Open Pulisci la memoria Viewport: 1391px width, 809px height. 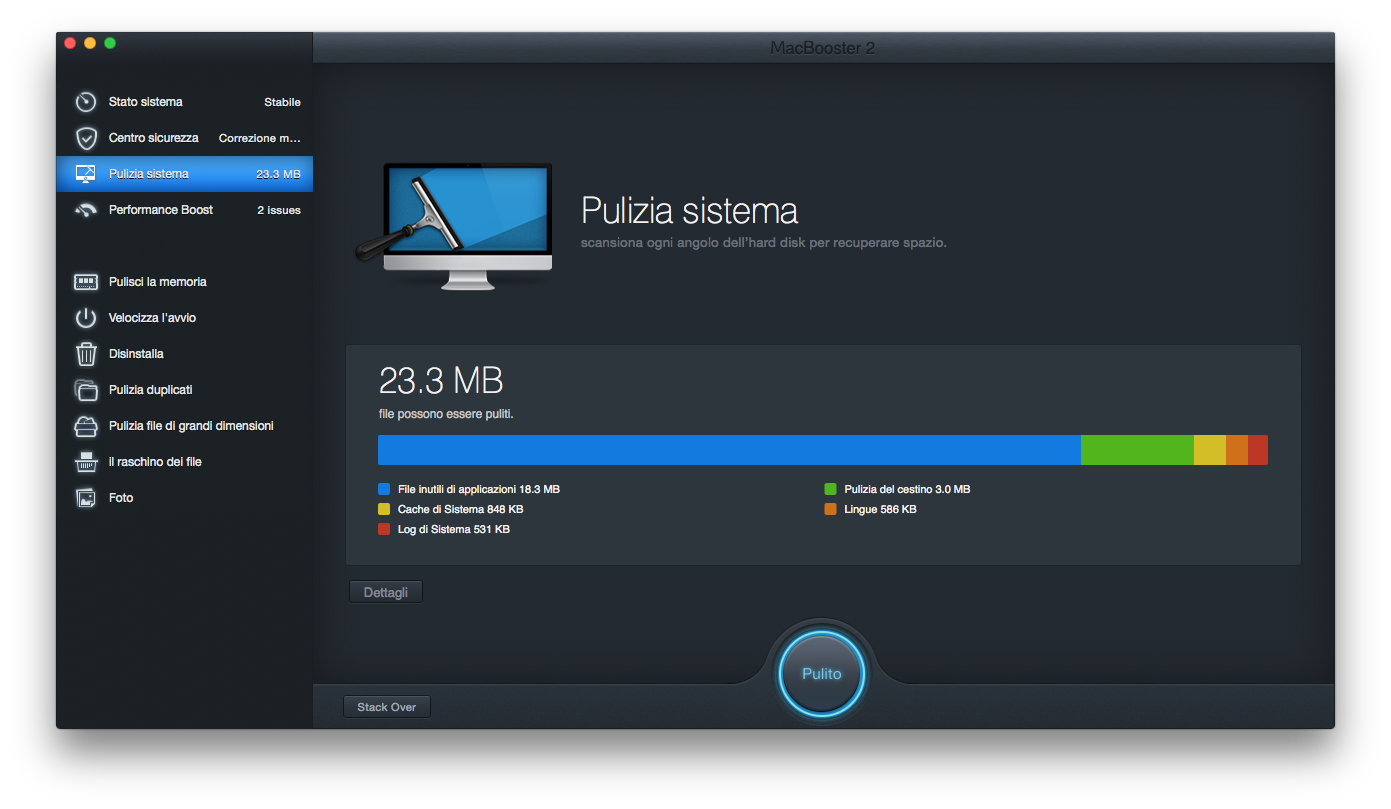pyautogui.click(x=184, y=282)
